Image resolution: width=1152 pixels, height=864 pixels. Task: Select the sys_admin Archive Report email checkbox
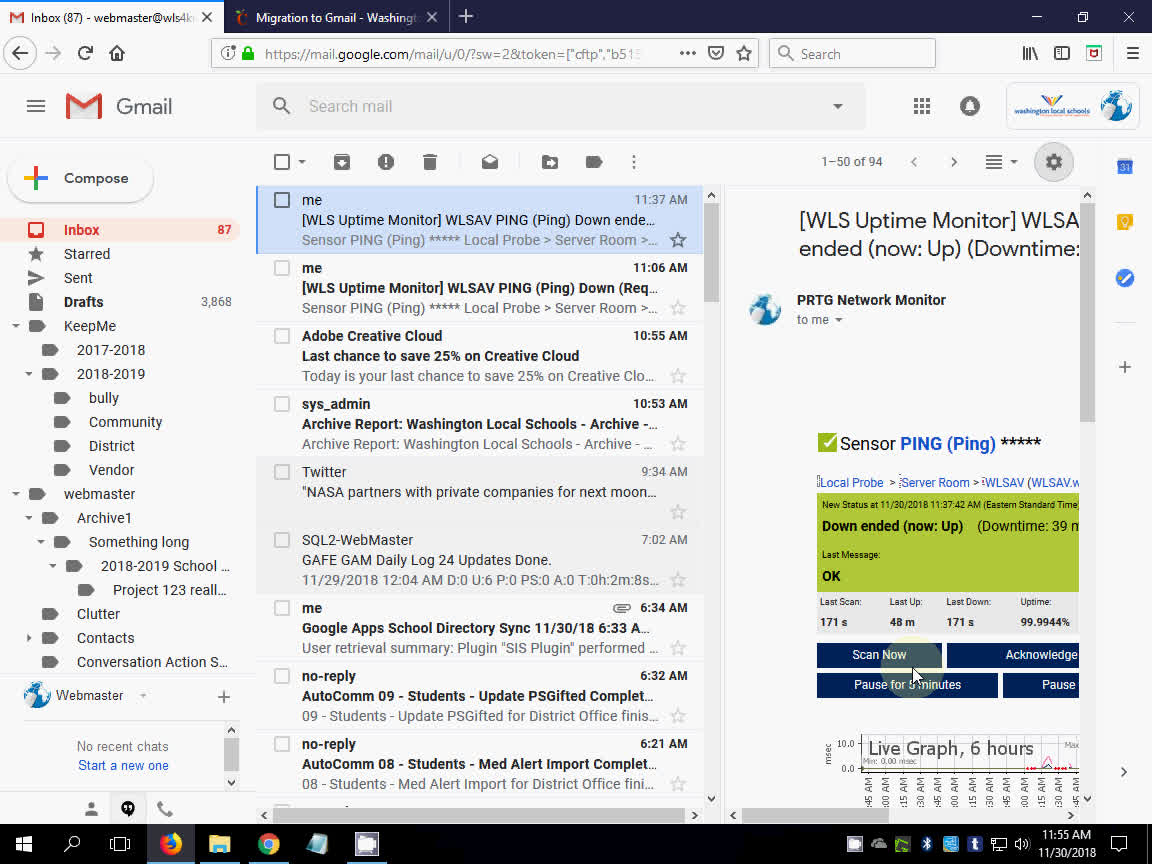point(281,403)
